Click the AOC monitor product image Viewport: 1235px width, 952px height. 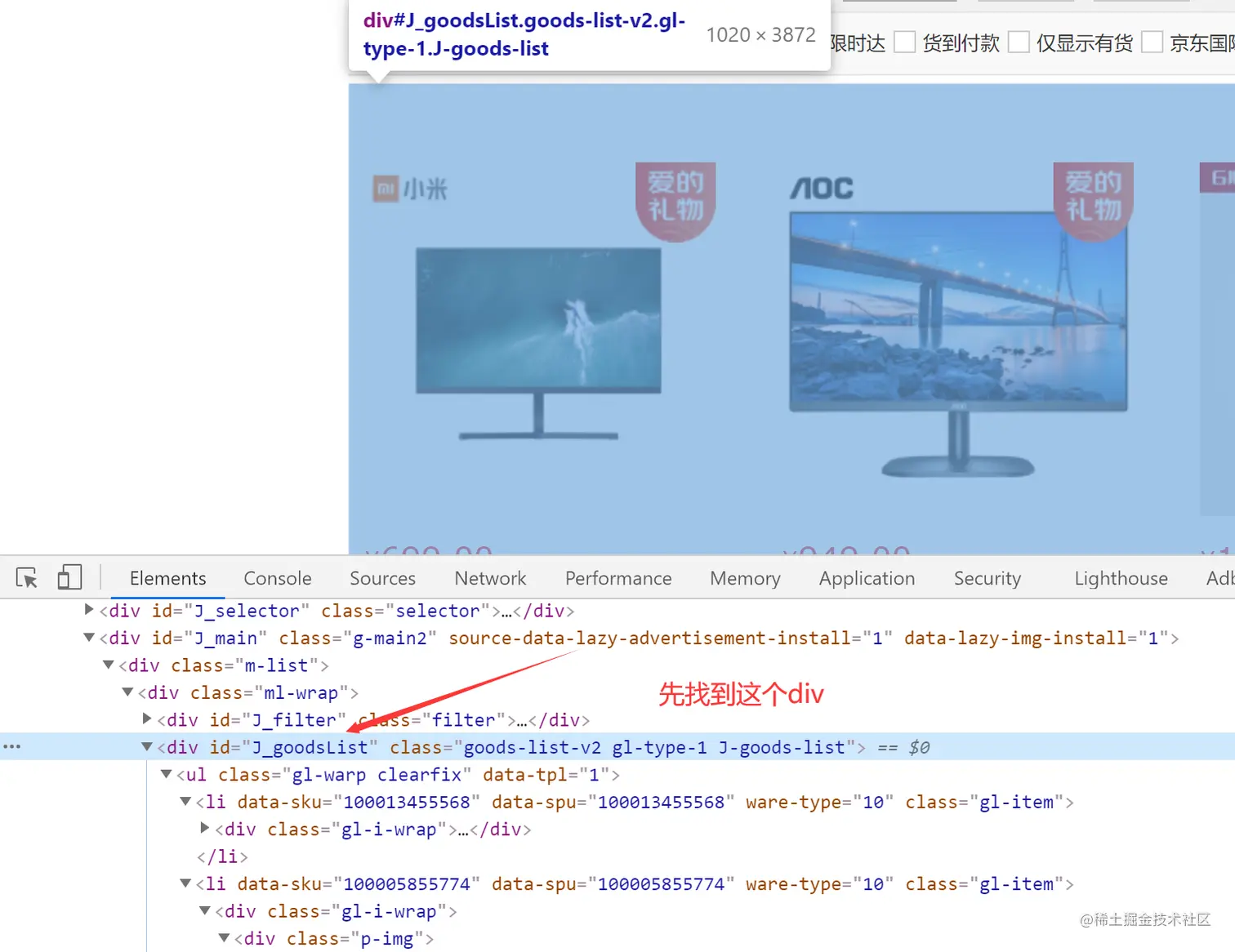point(958,344)
